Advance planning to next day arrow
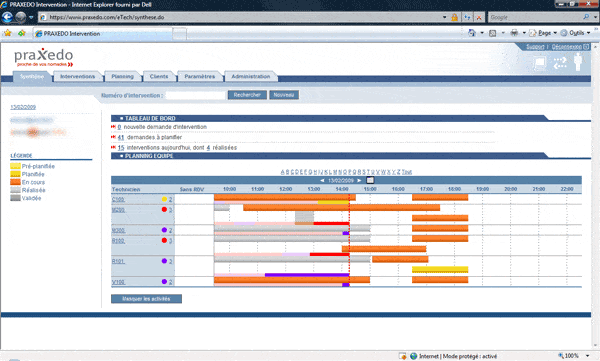 point(359,180)
